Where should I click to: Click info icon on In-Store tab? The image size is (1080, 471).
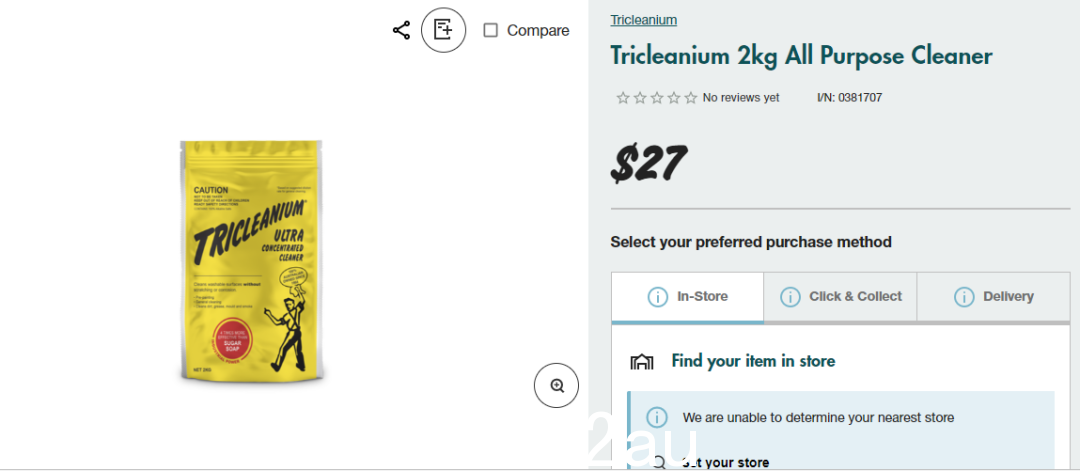(658, 297)
